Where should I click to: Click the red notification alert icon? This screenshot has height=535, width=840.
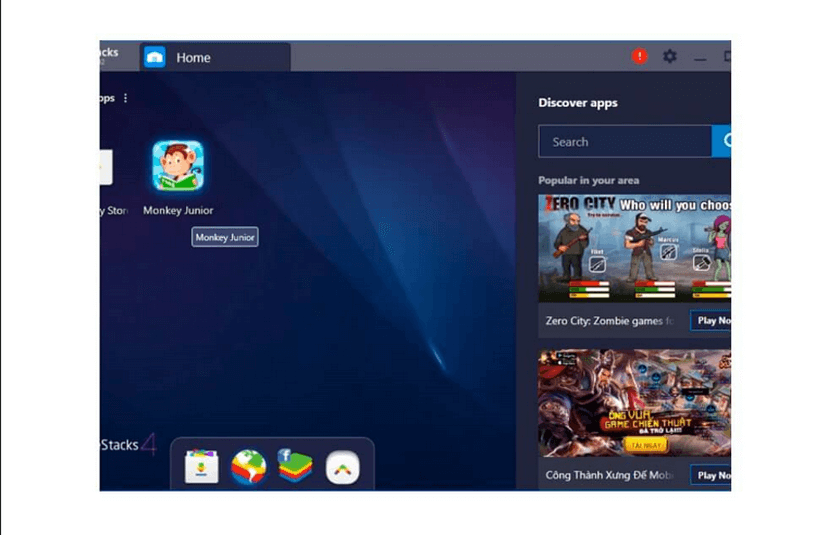(640, 56)
